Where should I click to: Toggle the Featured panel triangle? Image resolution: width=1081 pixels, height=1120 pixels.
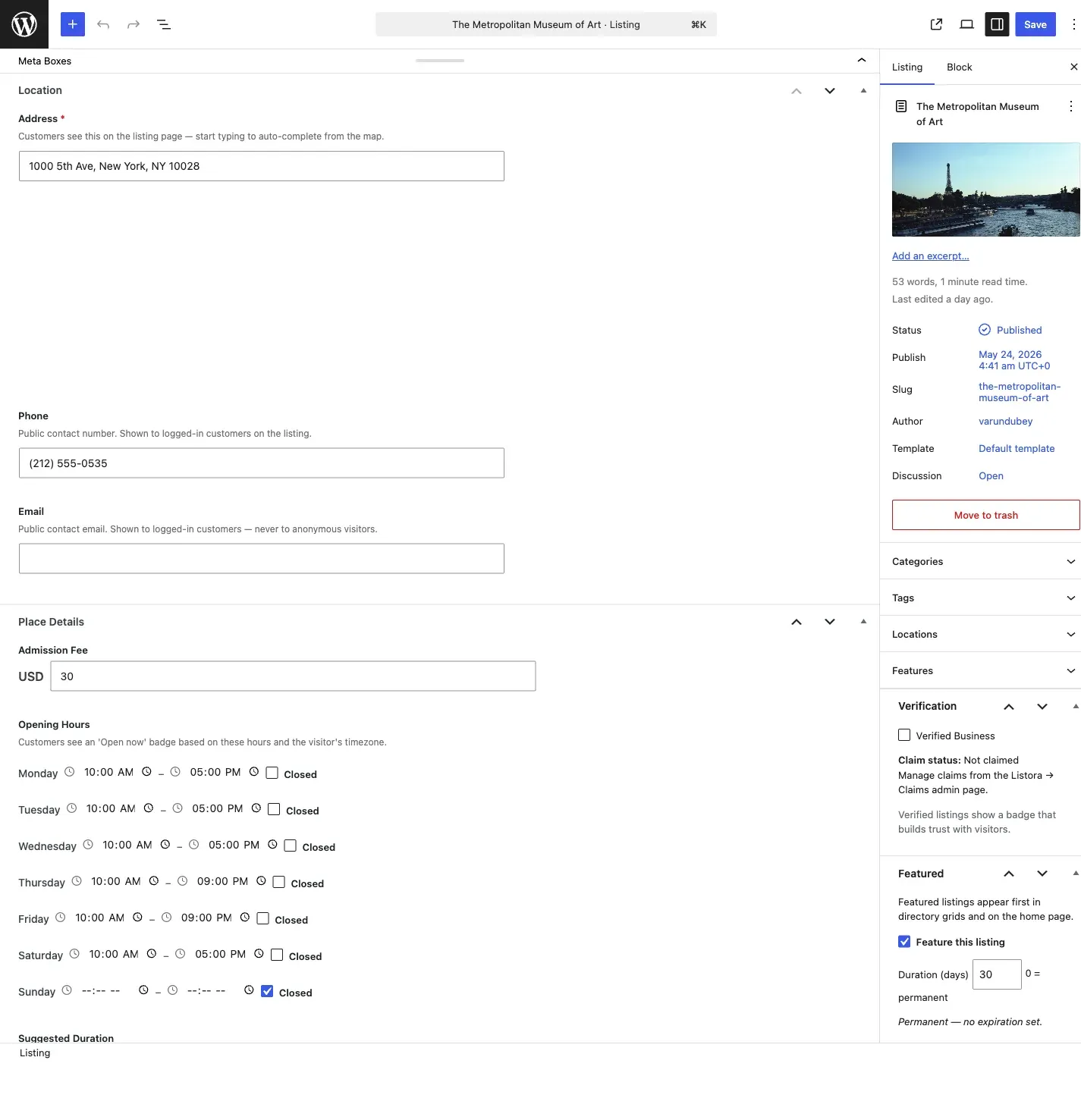[x=1075, y=874]
